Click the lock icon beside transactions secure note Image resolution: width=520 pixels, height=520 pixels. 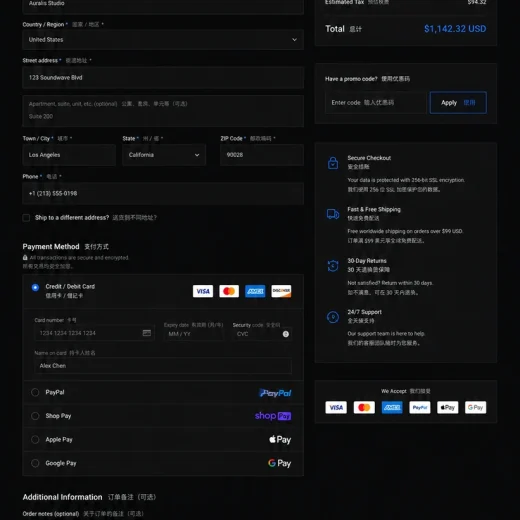(25, 258)
